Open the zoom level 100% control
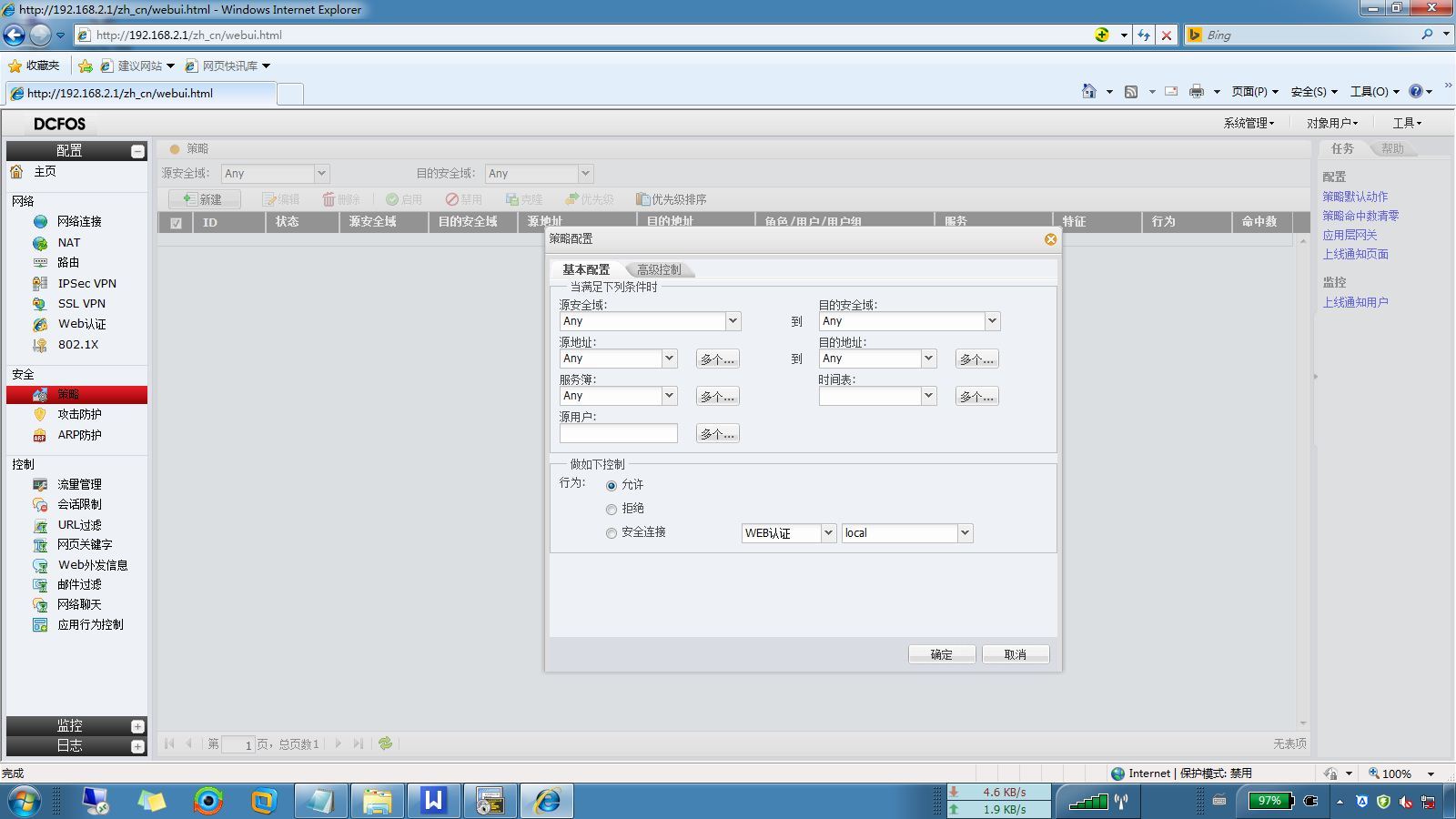1456x819 pixels. click(x=1401, y=773)
